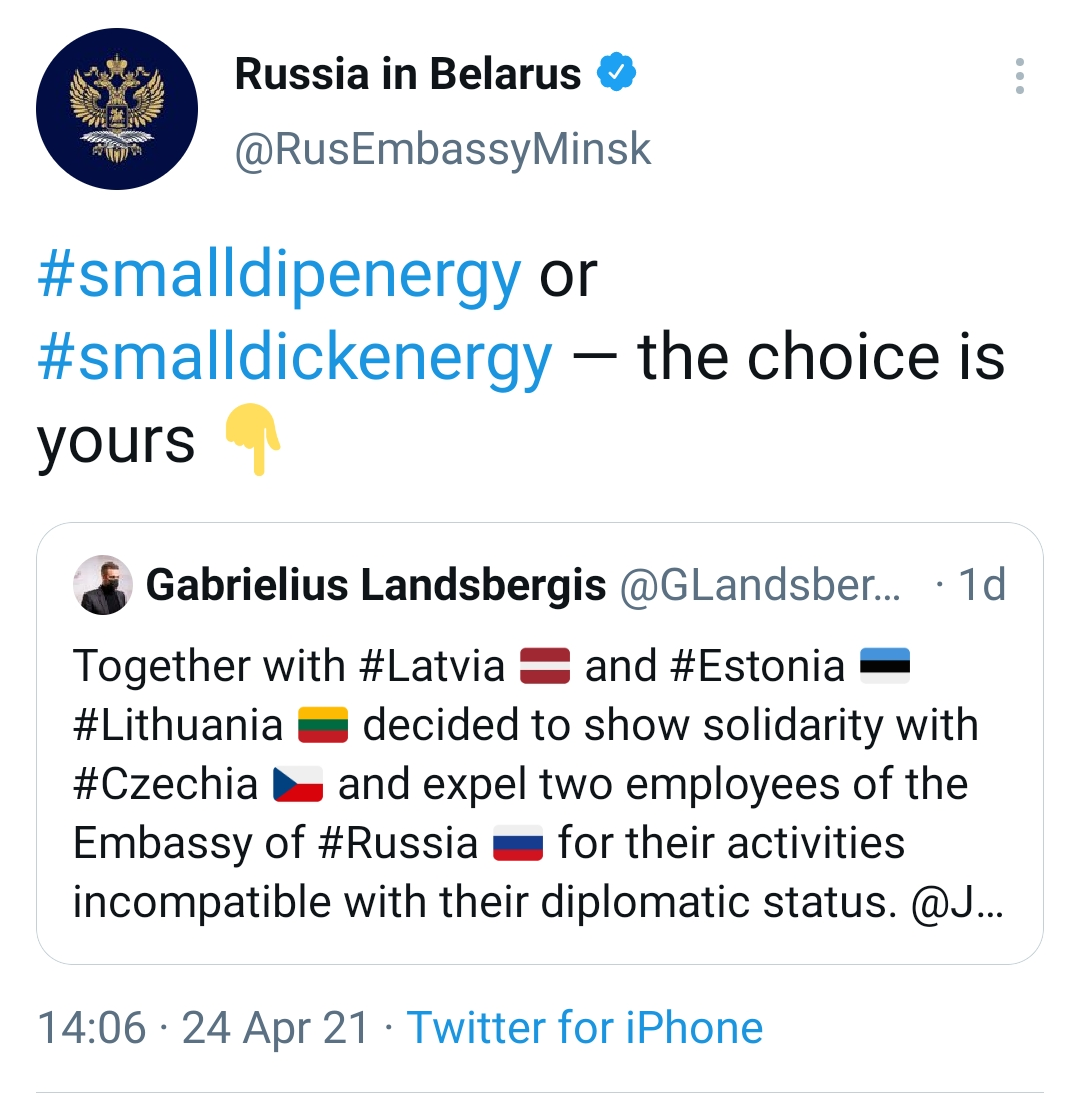
Task: Click the 1d timestamp on quoted tweet
Action: [x=981, y=585]
